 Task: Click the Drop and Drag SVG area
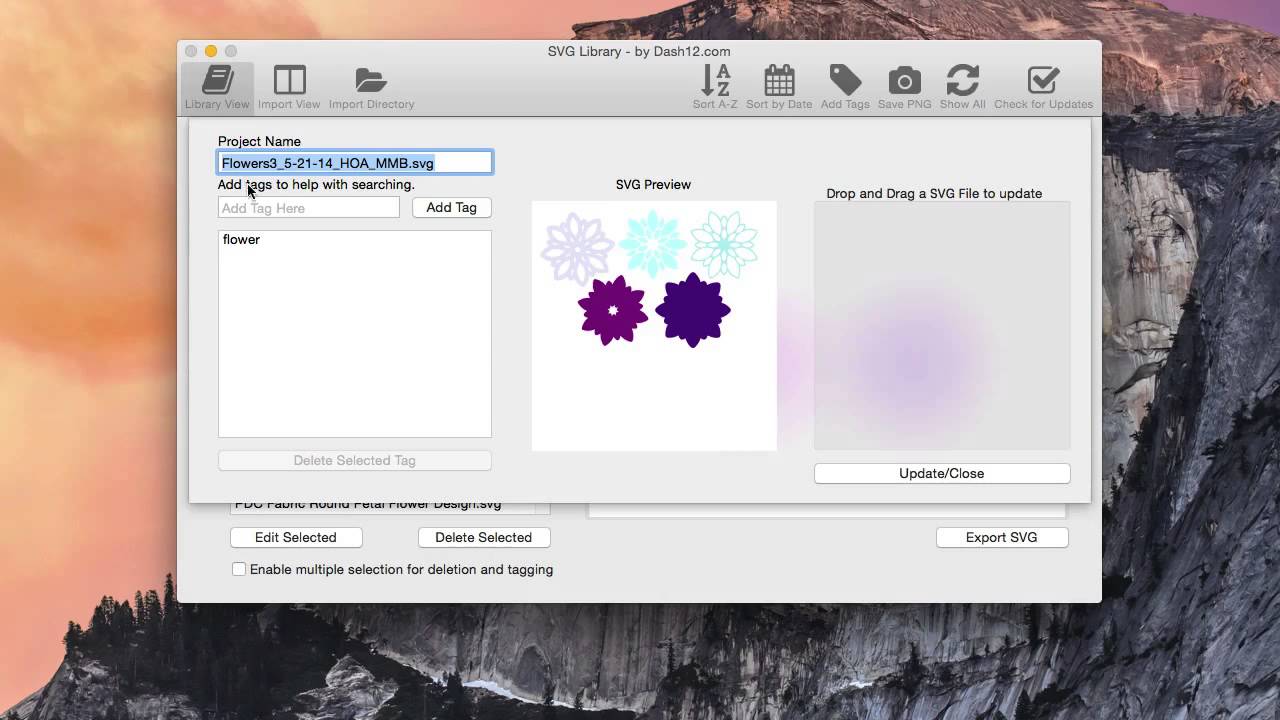pyautogui.click(x=942, y=326)
